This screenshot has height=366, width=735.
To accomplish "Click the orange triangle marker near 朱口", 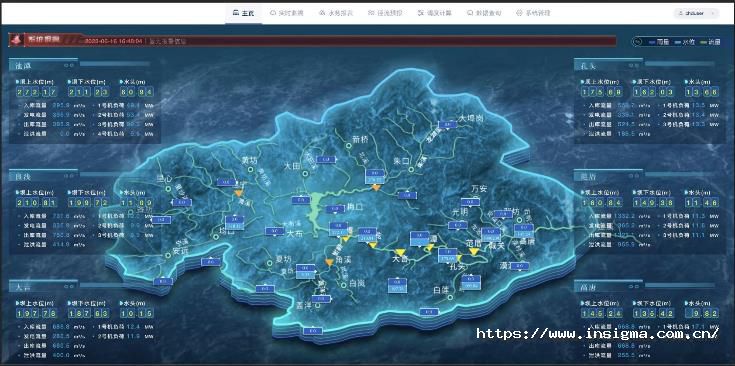I will tap(375, 188).
